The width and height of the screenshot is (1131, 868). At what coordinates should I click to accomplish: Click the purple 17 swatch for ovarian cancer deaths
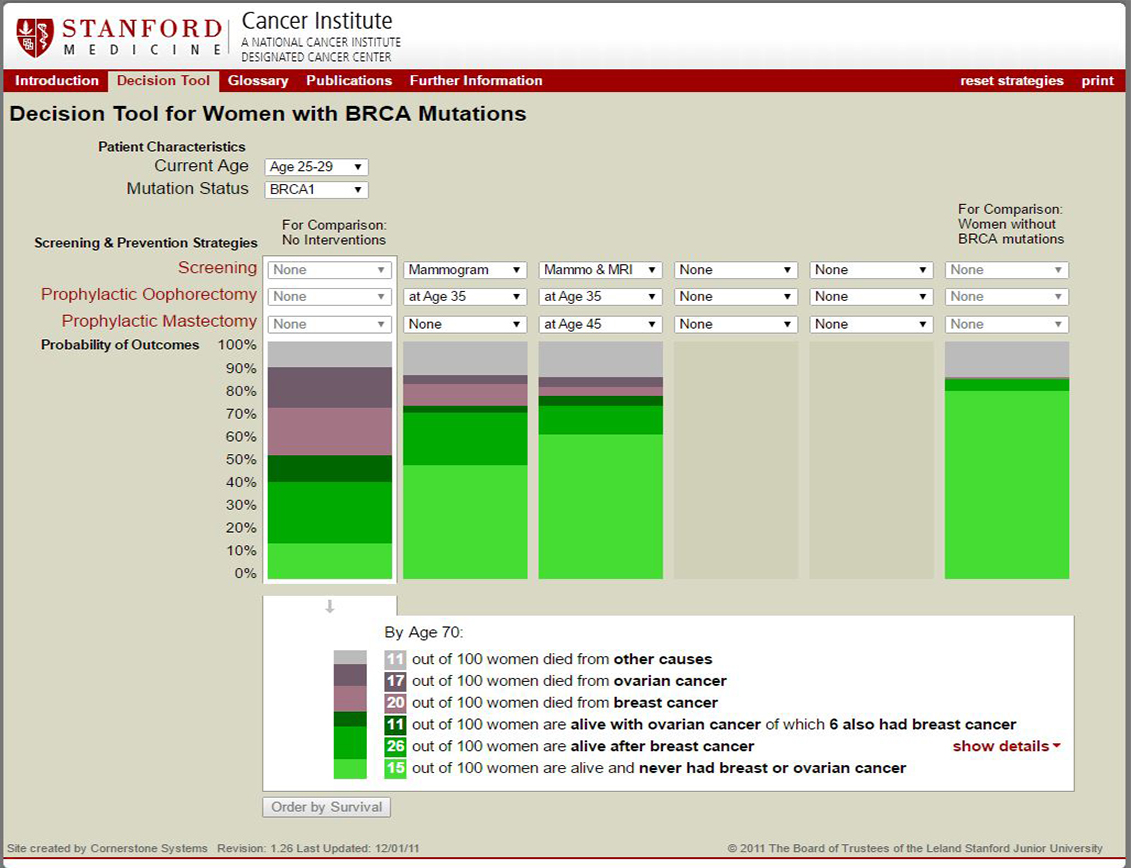395,680
